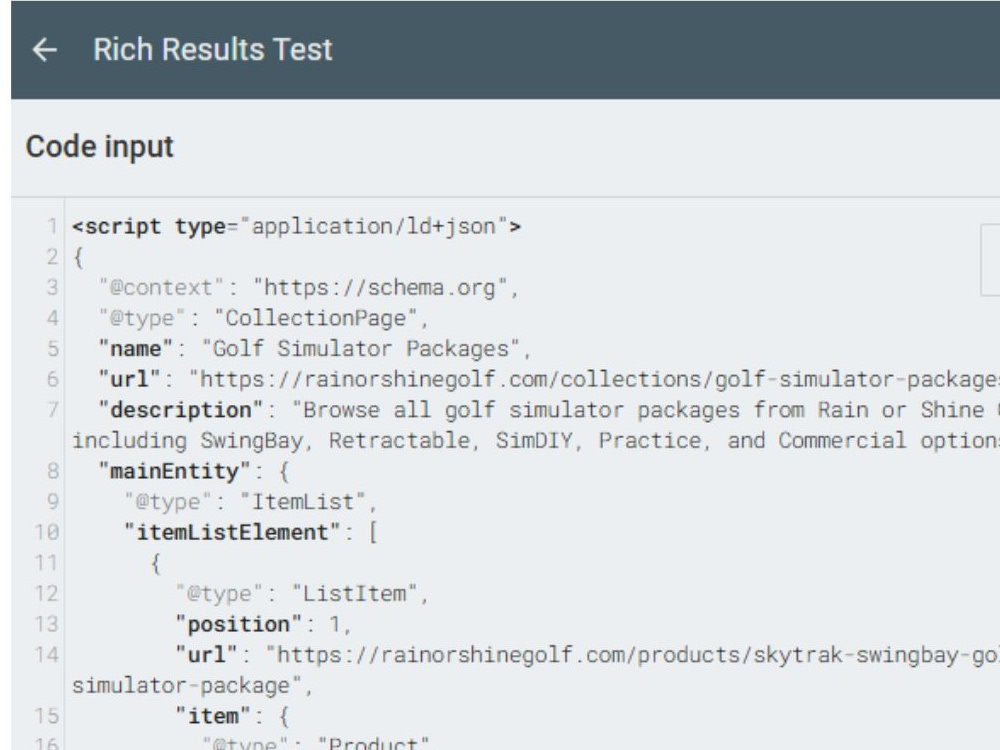Click the collections/golf-simulator-packages url line
The image size is (1000, 750).
(x=548, y=379)
